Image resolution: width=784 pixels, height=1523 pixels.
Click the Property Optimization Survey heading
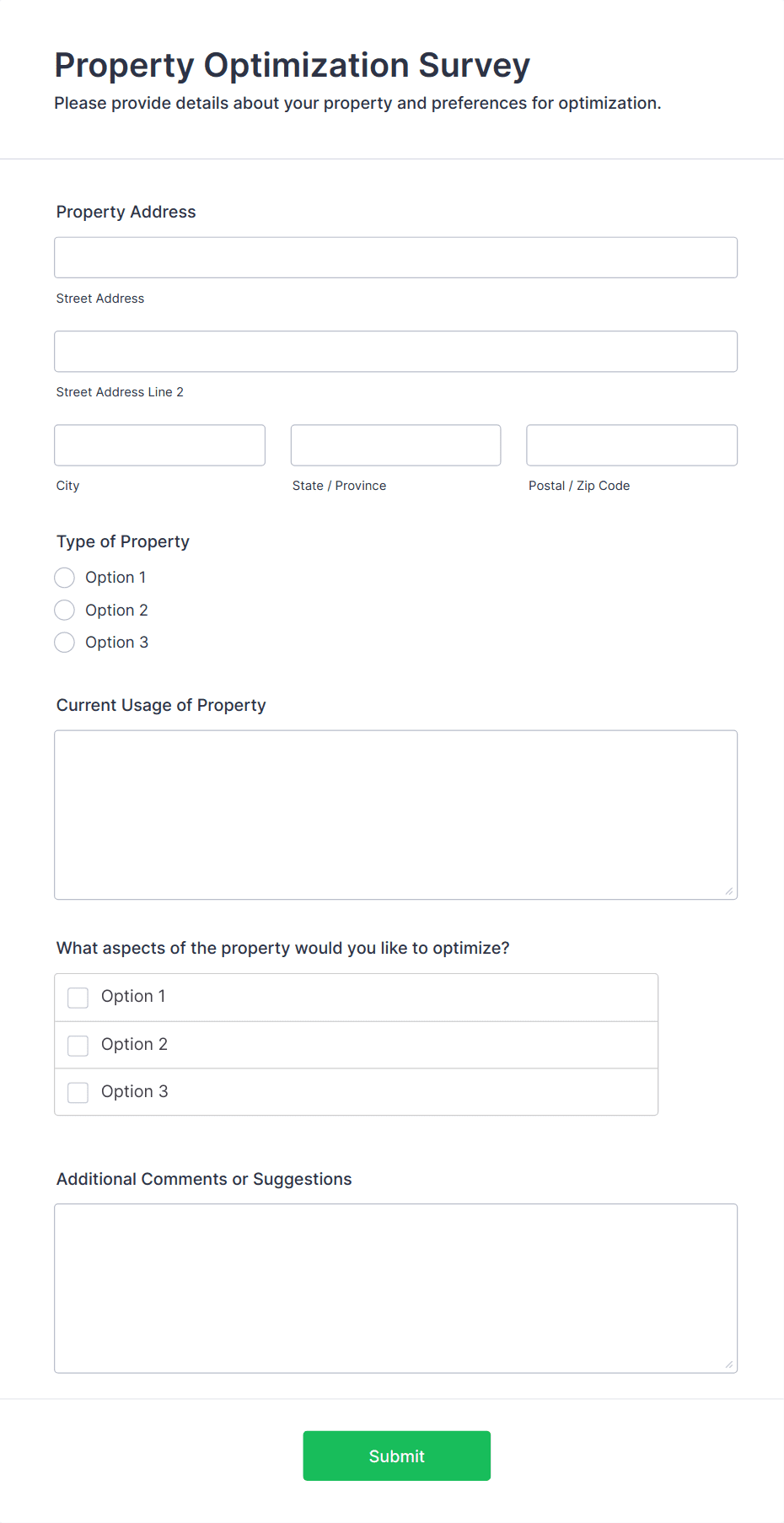click(292, 66)
